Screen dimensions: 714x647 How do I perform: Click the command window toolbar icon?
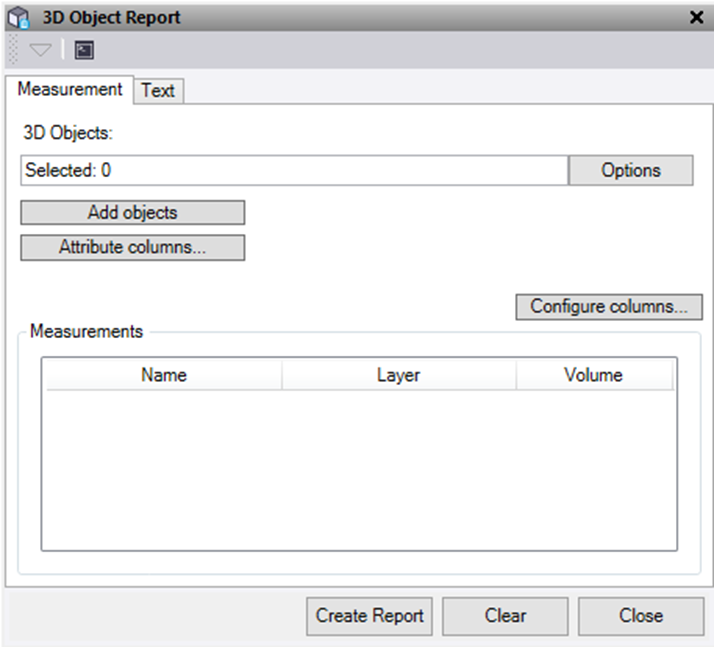pyautogui.click(x=84, y=50)
